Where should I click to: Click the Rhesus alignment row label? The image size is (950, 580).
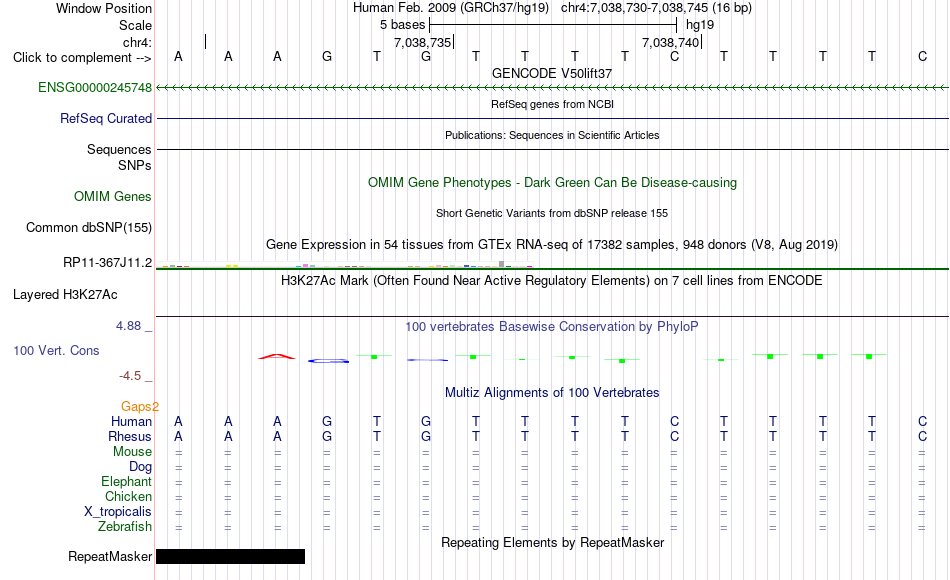pos(130,437)
